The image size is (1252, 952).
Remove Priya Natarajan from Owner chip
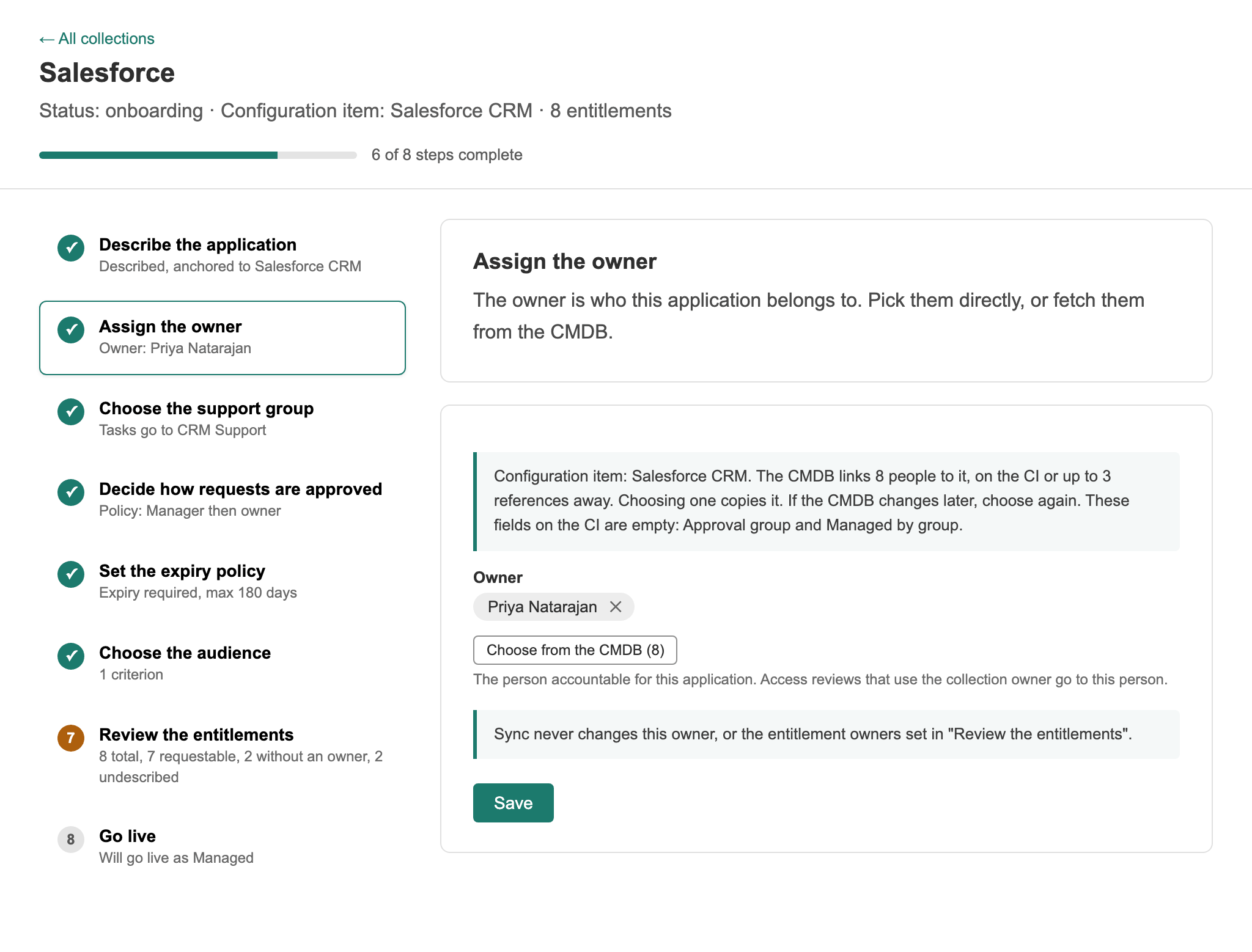tap(616, 607)
